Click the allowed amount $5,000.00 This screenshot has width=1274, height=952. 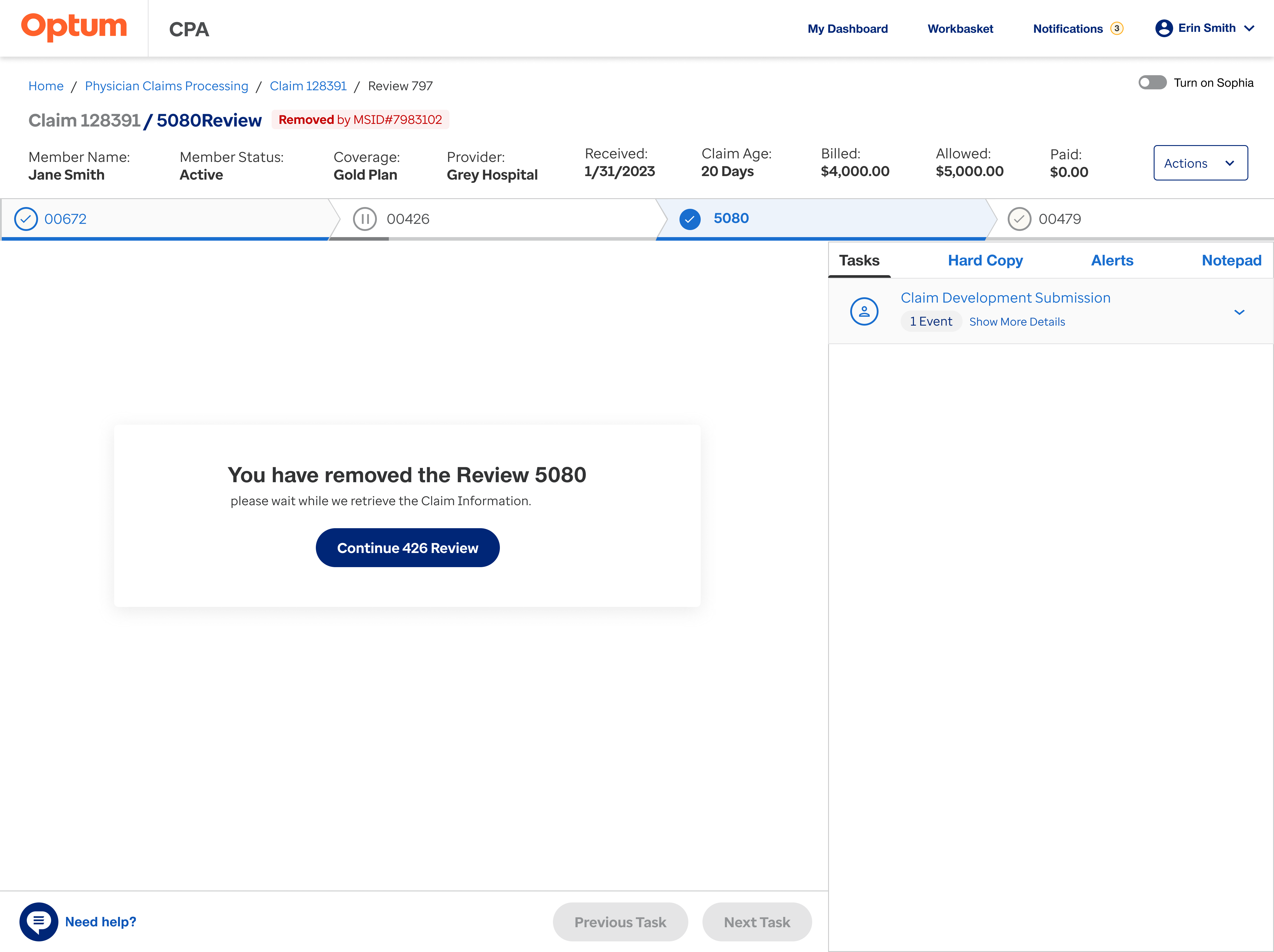point(969,171)
